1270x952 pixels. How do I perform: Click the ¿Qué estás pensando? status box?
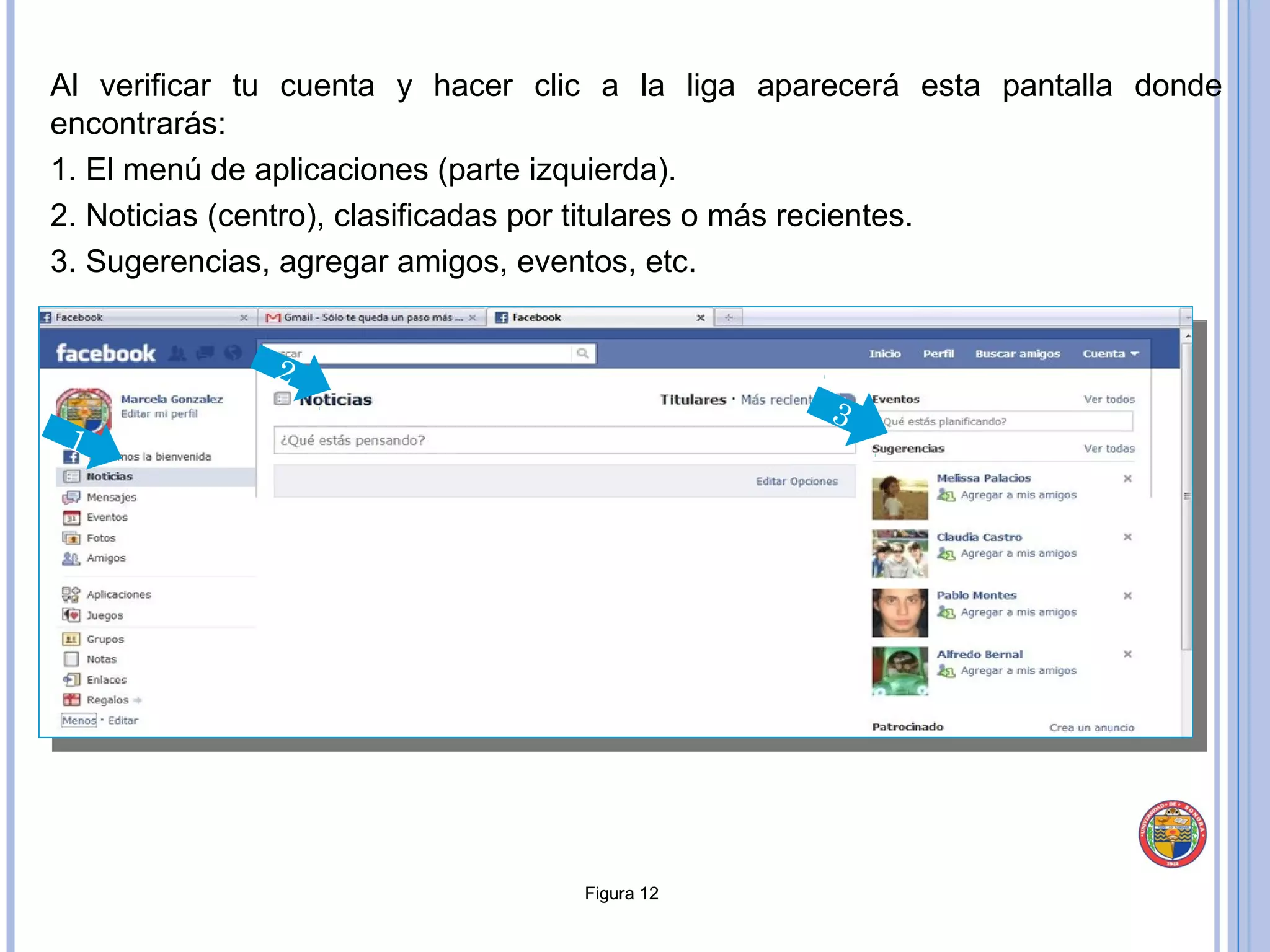click(x=564, y=440)
